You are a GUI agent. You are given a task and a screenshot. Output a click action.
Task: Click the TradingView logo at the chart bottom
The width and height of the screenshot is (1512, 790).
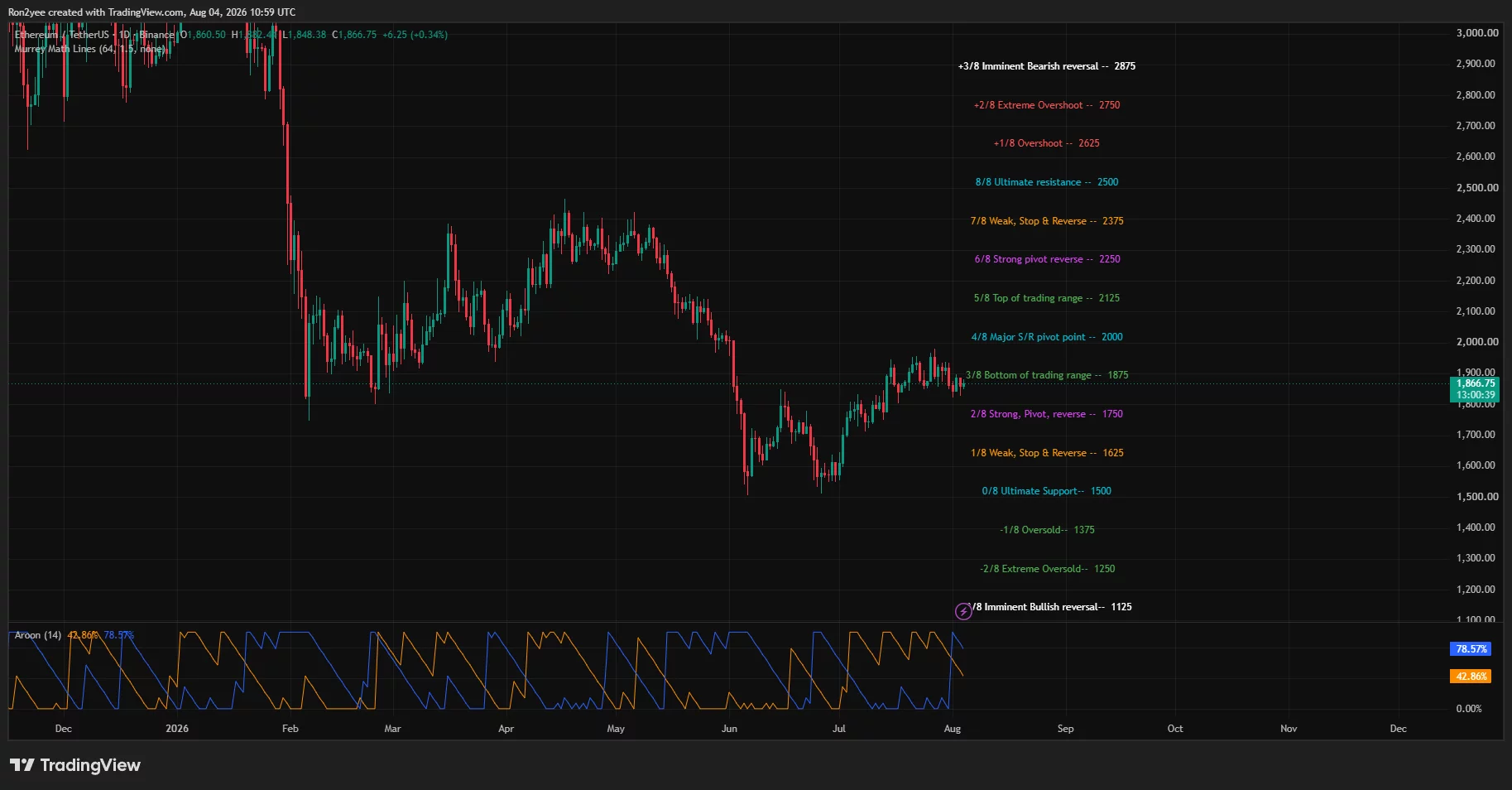click(x=75, y=765)
